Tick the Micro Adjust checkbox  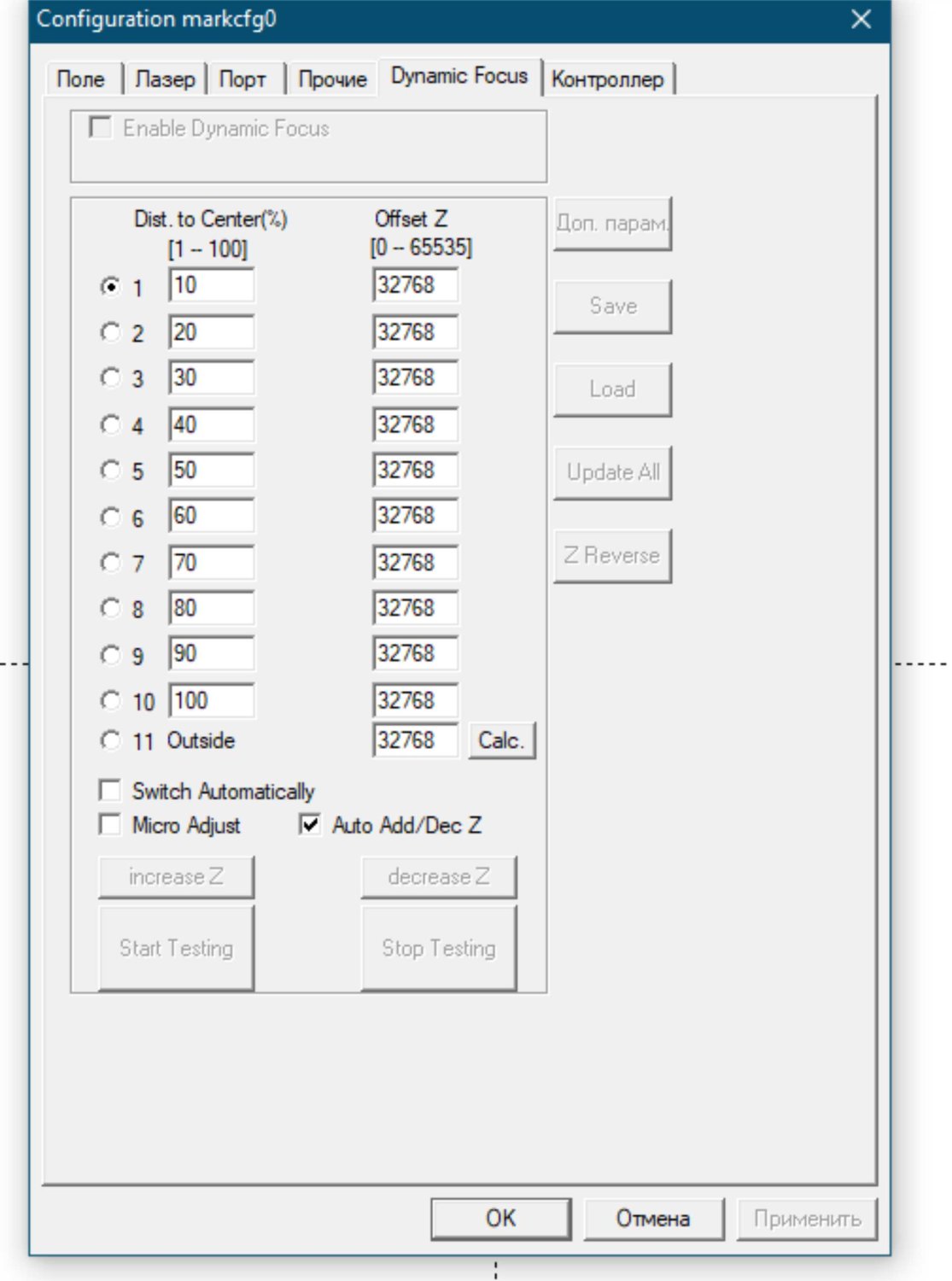click(110, 825)
